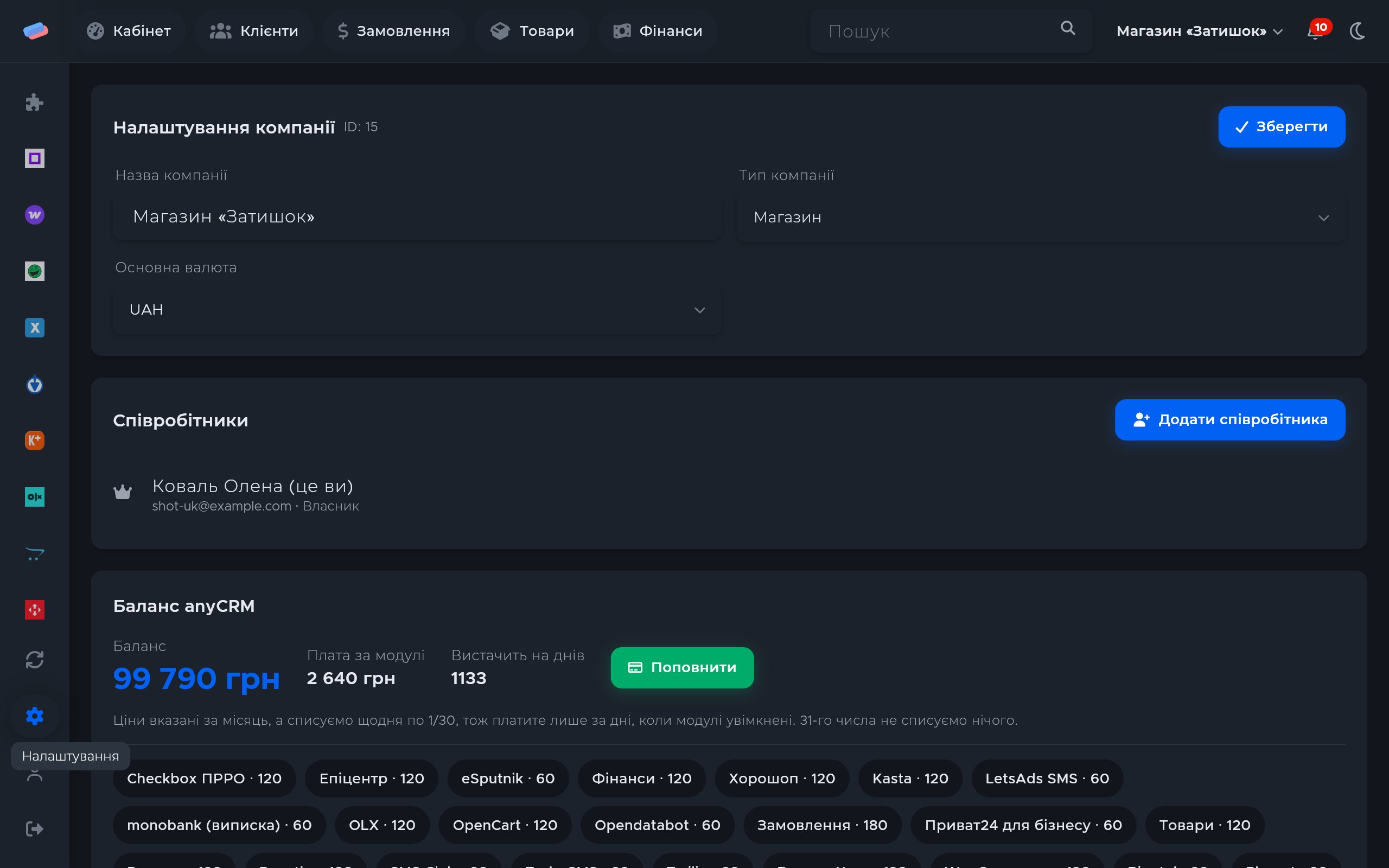The width and height of the screenshot is (1389, 868).
Task: Expand the Тип компанії dropdown
Action: (1041, 218)
